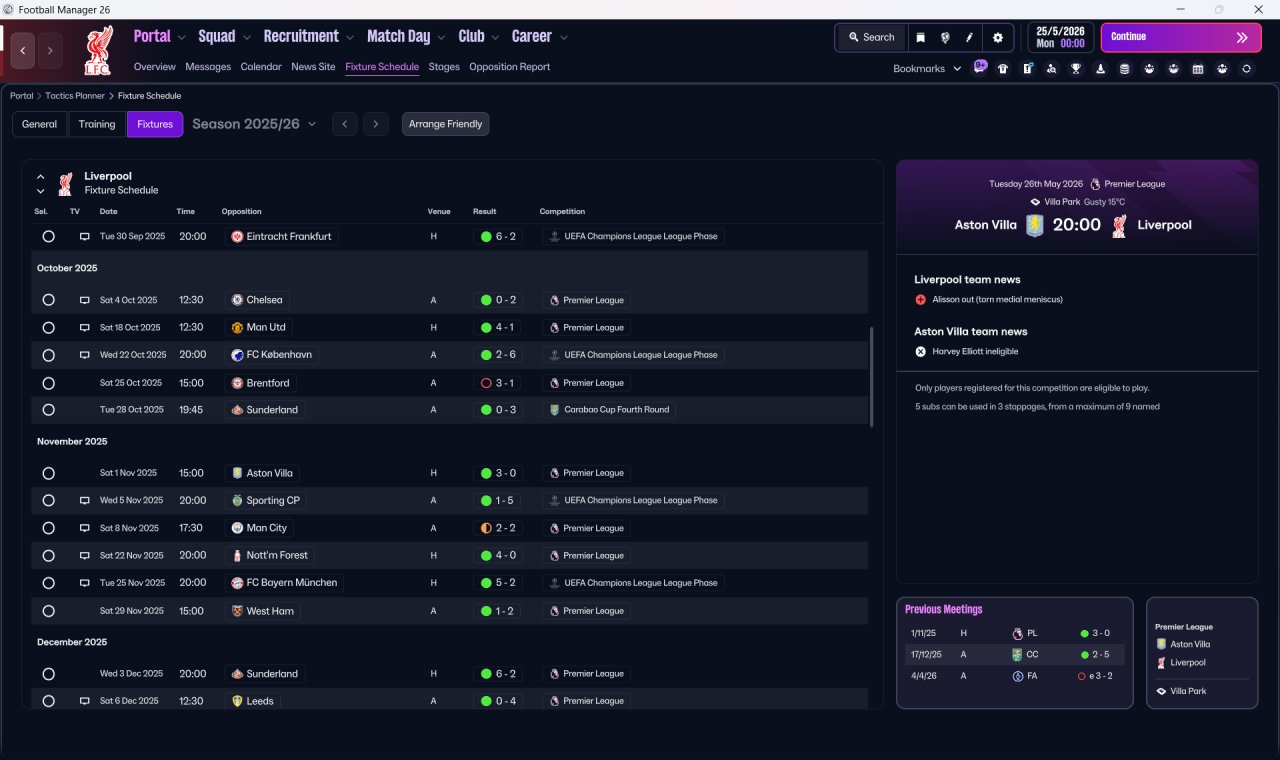Click the Arrange Friendly button

click(x=446, y=124)
